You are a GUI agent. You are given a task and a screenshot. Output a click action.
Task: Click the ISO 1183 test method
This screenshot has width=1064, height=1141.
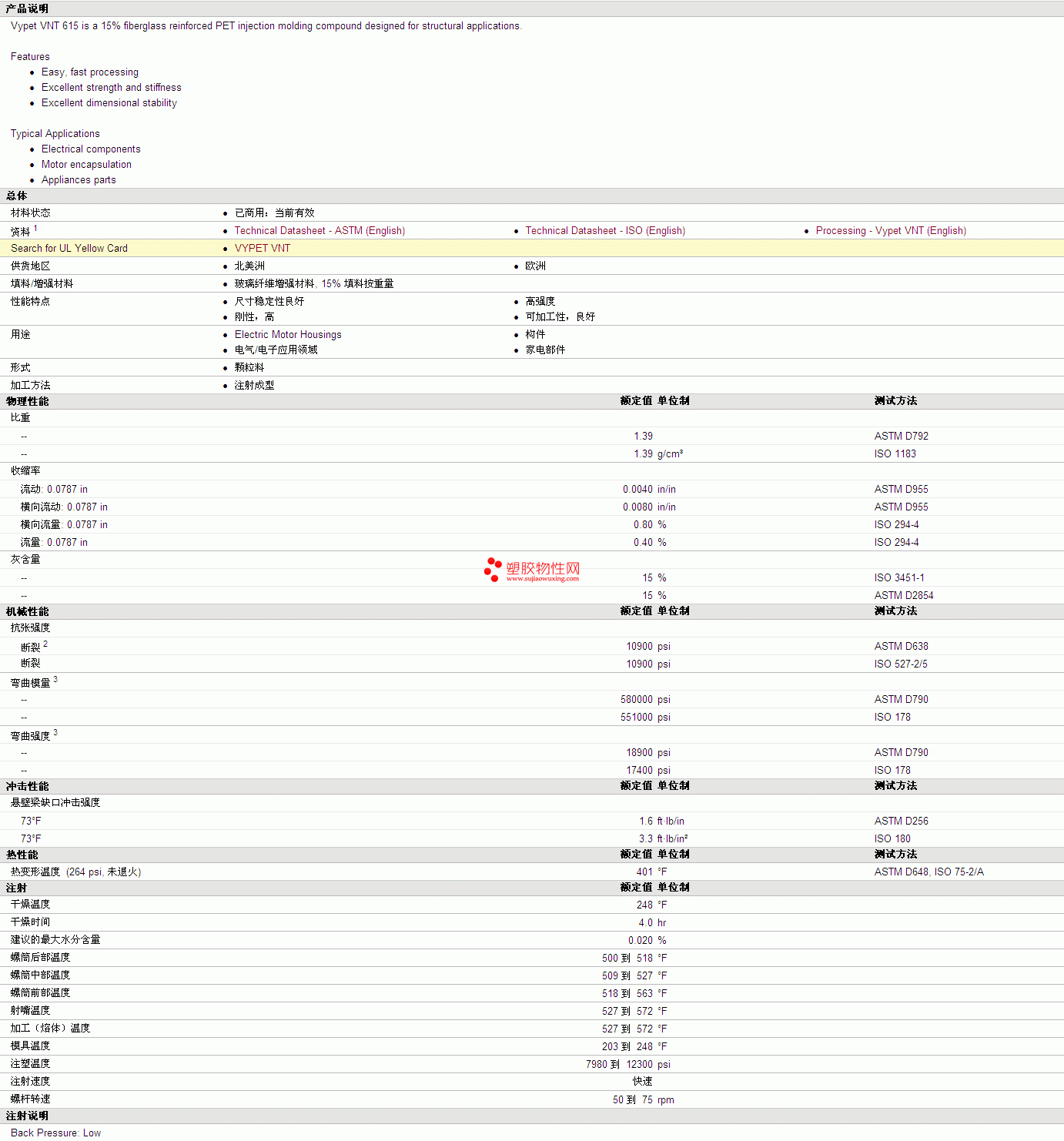coord(895,453)
